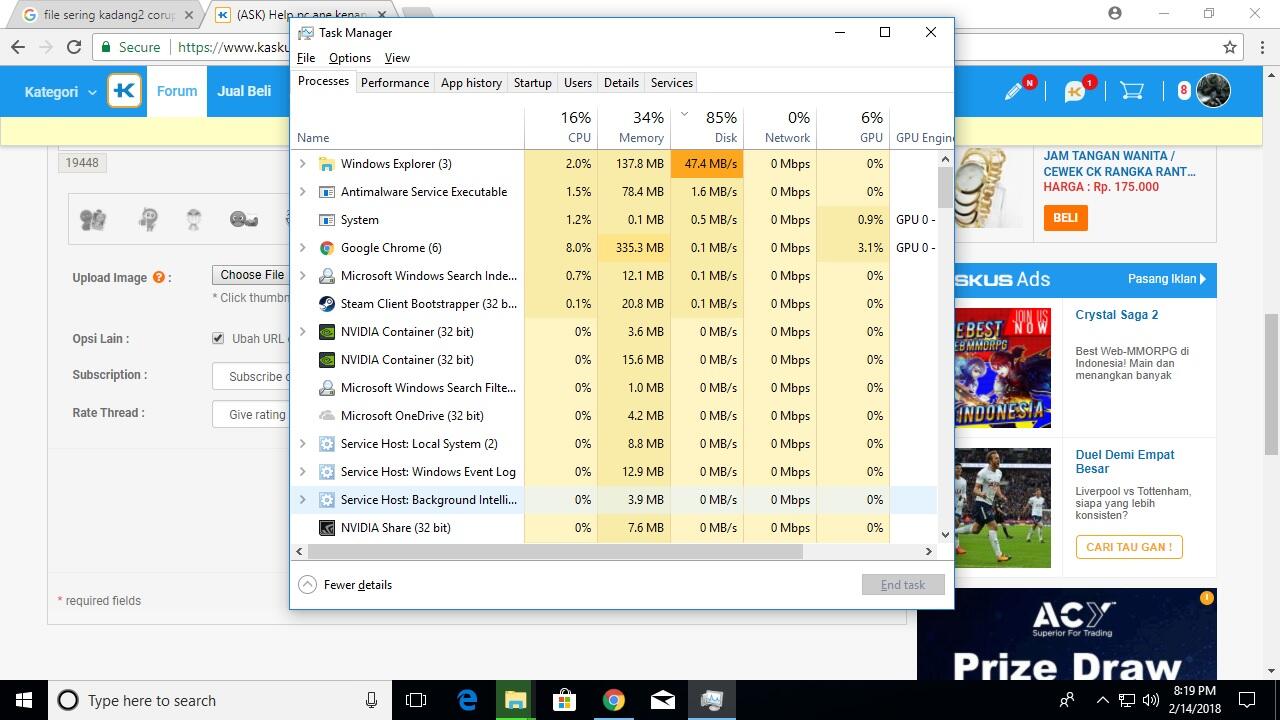The width and height of the screenshot is (1280, 720).
Task: Open the View menu in Task Manager
Action: [x=397, y=58]
